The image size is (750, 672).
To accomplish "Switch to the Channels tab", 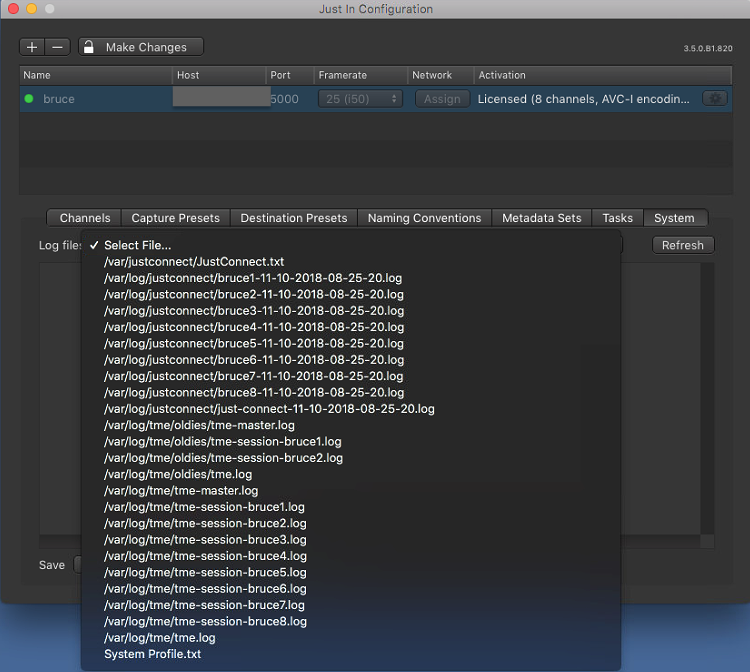I will point(85,218).
